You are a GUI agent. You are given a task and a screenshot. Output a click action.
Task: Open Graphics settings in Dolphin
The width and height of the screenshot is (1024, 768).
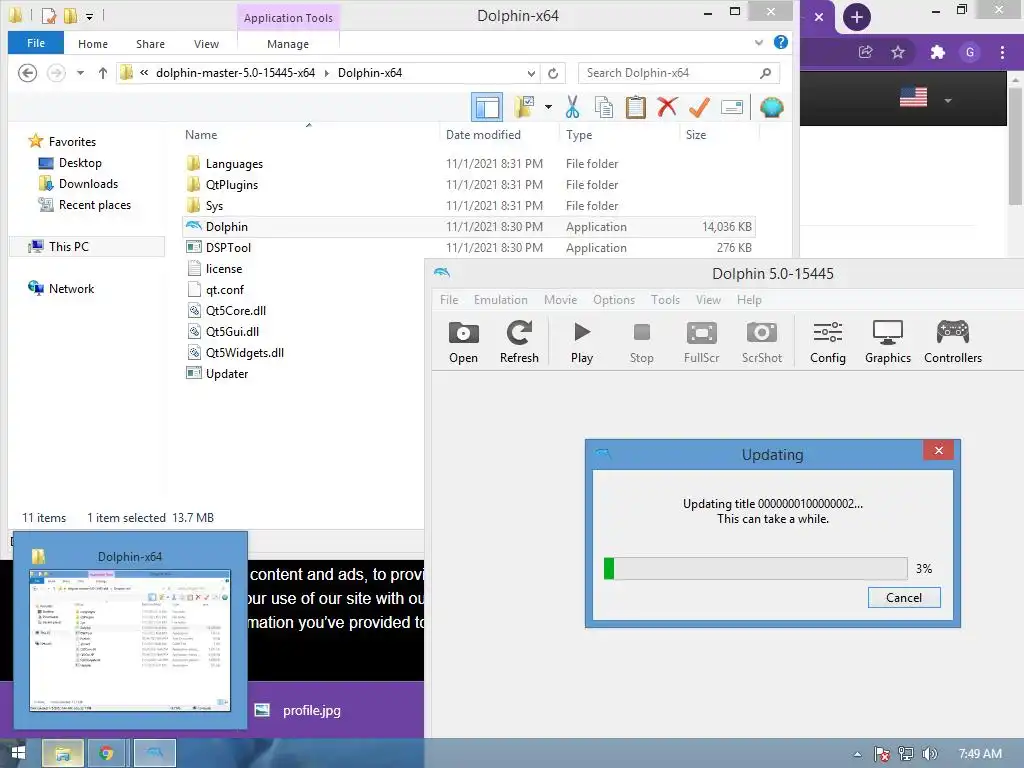888,342
